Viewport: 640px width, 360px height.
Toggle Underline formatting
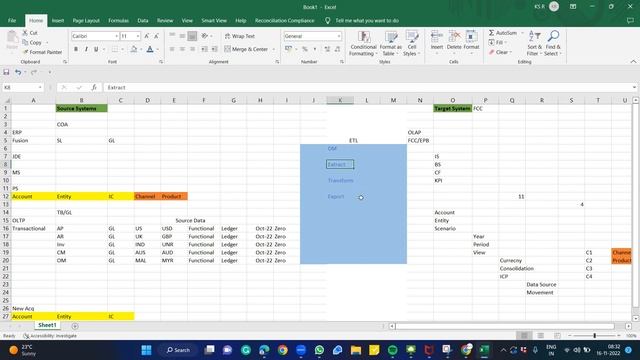pos(96,49)
